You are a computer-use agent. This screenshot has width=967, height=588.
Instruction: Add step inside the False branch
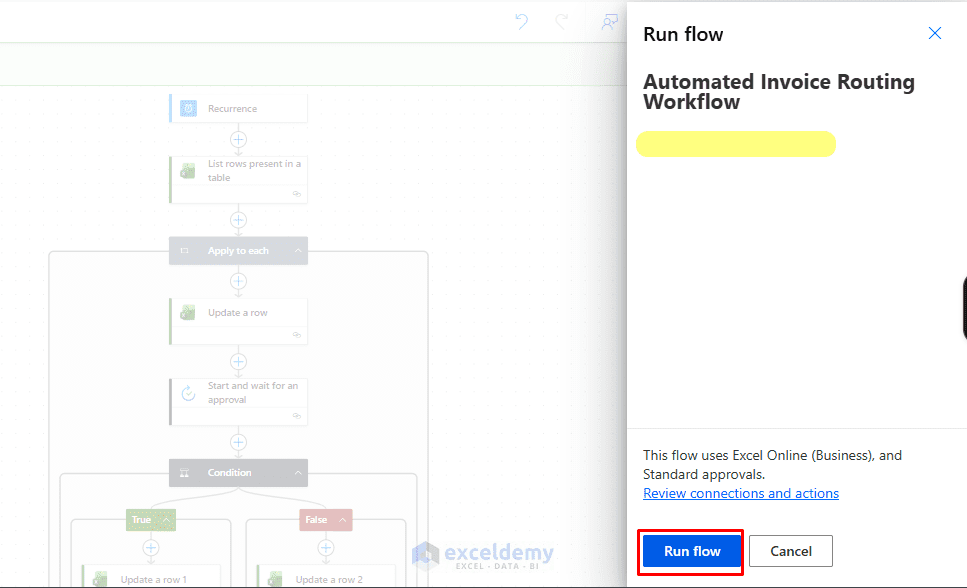point(326,547)
